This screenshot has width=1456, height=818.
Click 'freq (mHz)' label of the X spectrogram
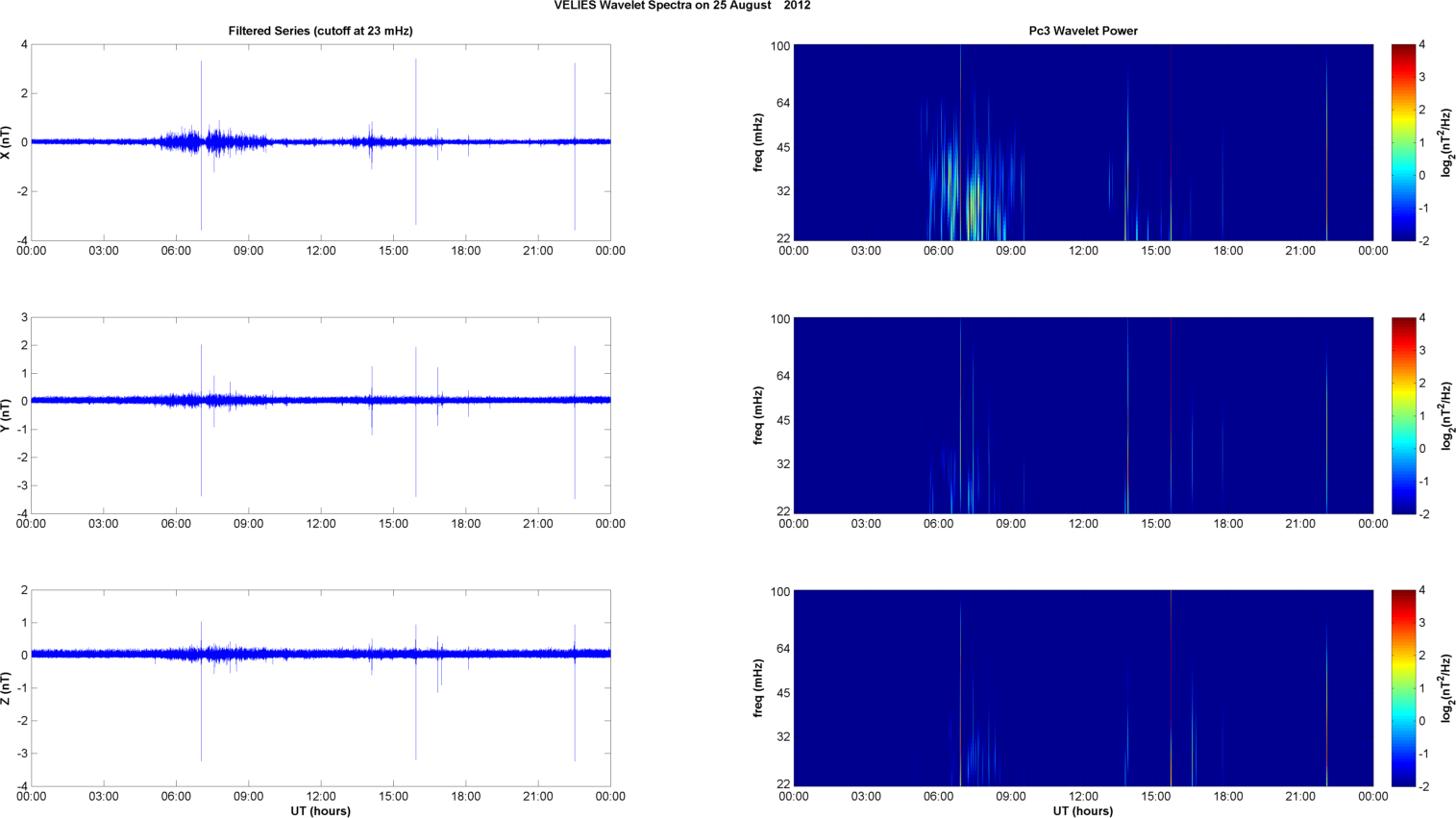coord(758,142)
